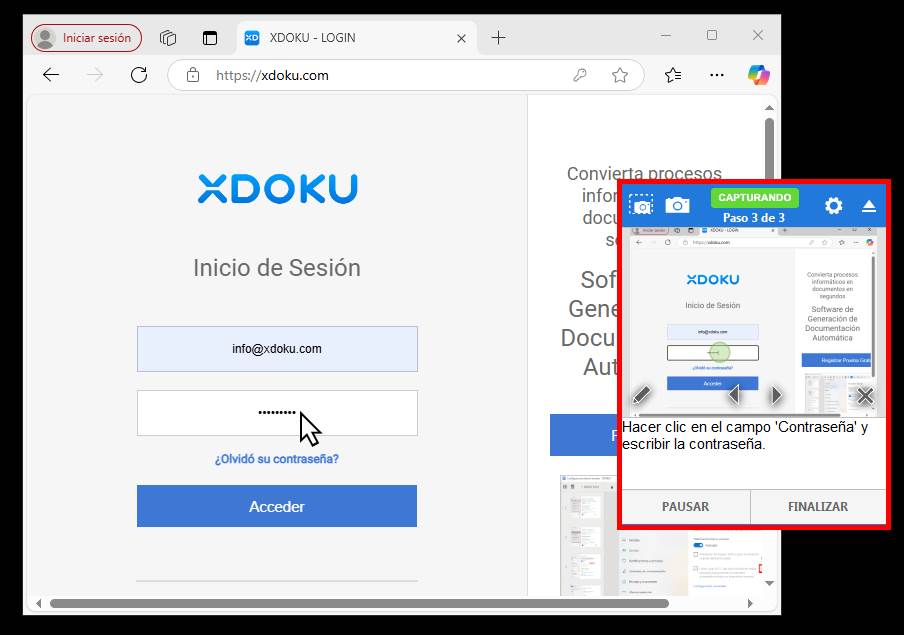Open the browser workspaces icon
The image size is (904, 635).
(168, 38)
